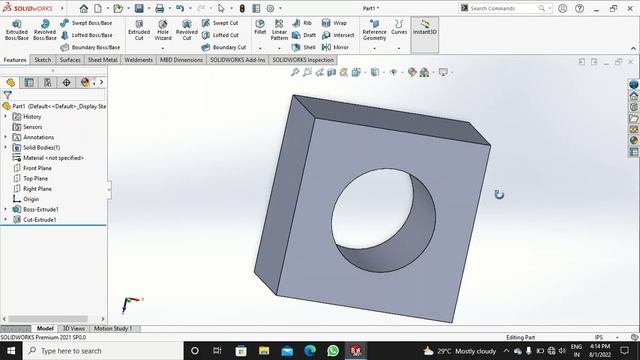Open ConfigurationManager tab
Viewport: 640px width, 360px height.
tap(48, 82)
